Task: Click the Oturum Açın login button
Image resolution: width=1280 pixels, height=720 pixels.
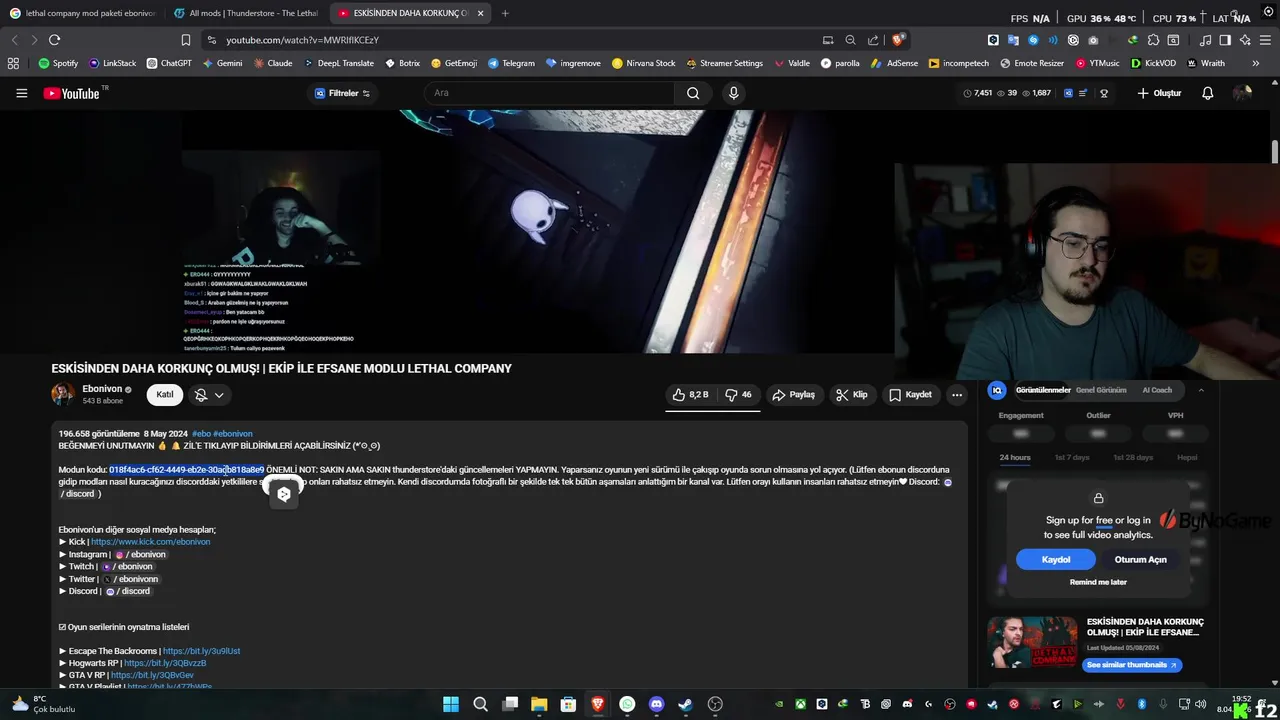Action: click(x=1141, y=560)
